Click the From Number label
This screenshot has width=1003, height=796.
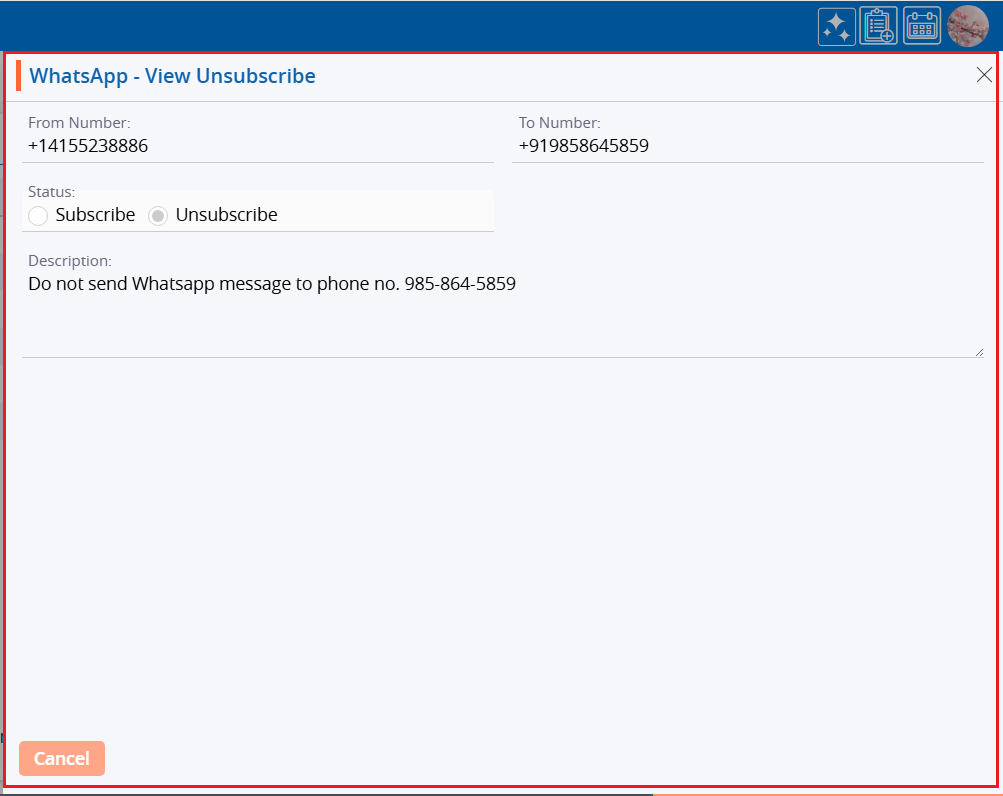[x=79, y=123]
